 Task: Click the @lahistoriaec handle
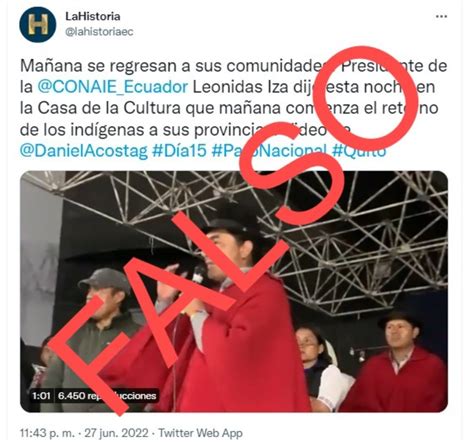point(99,32)
